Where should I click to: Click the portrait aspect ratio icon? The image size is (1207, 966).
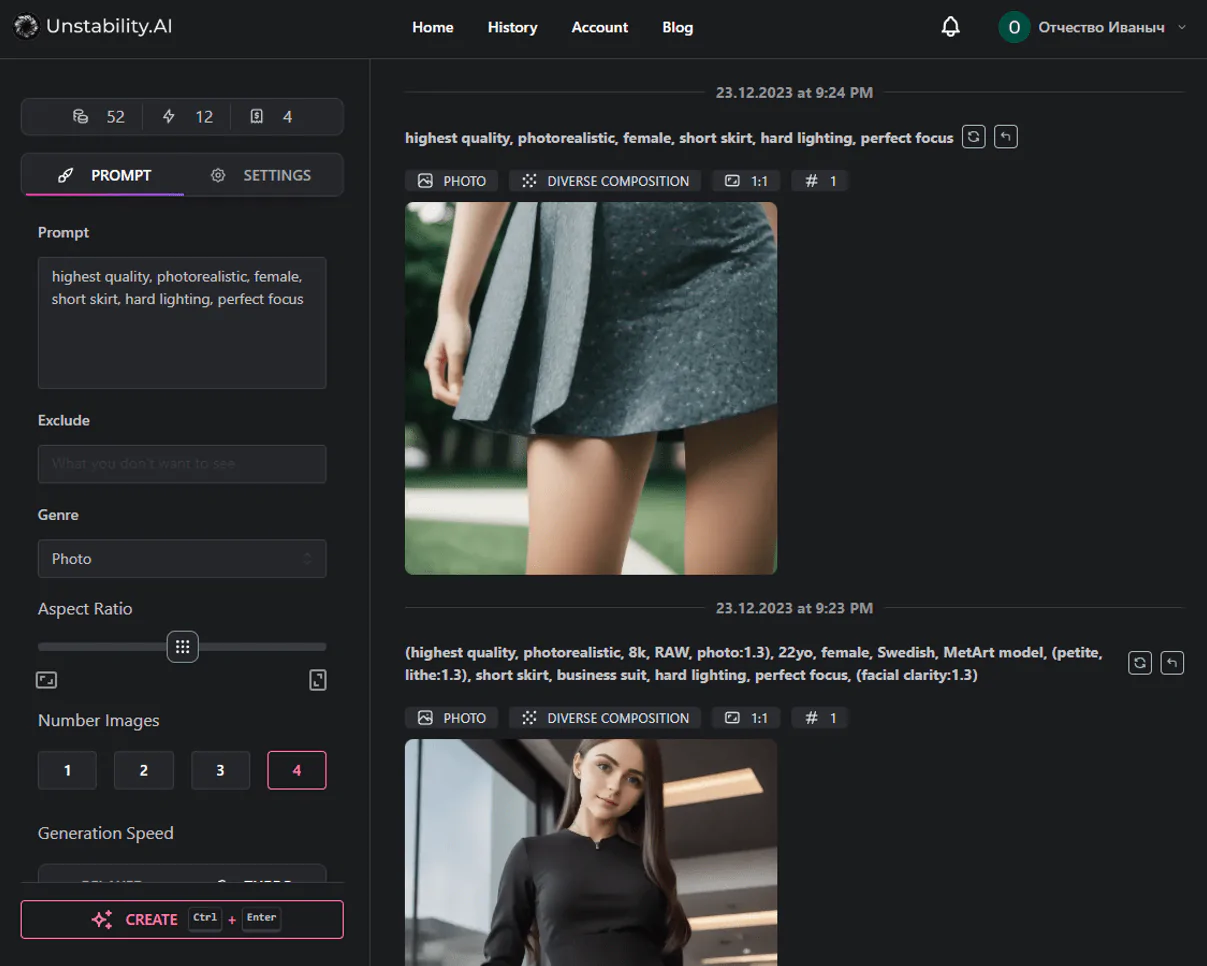tap(317, 680)
